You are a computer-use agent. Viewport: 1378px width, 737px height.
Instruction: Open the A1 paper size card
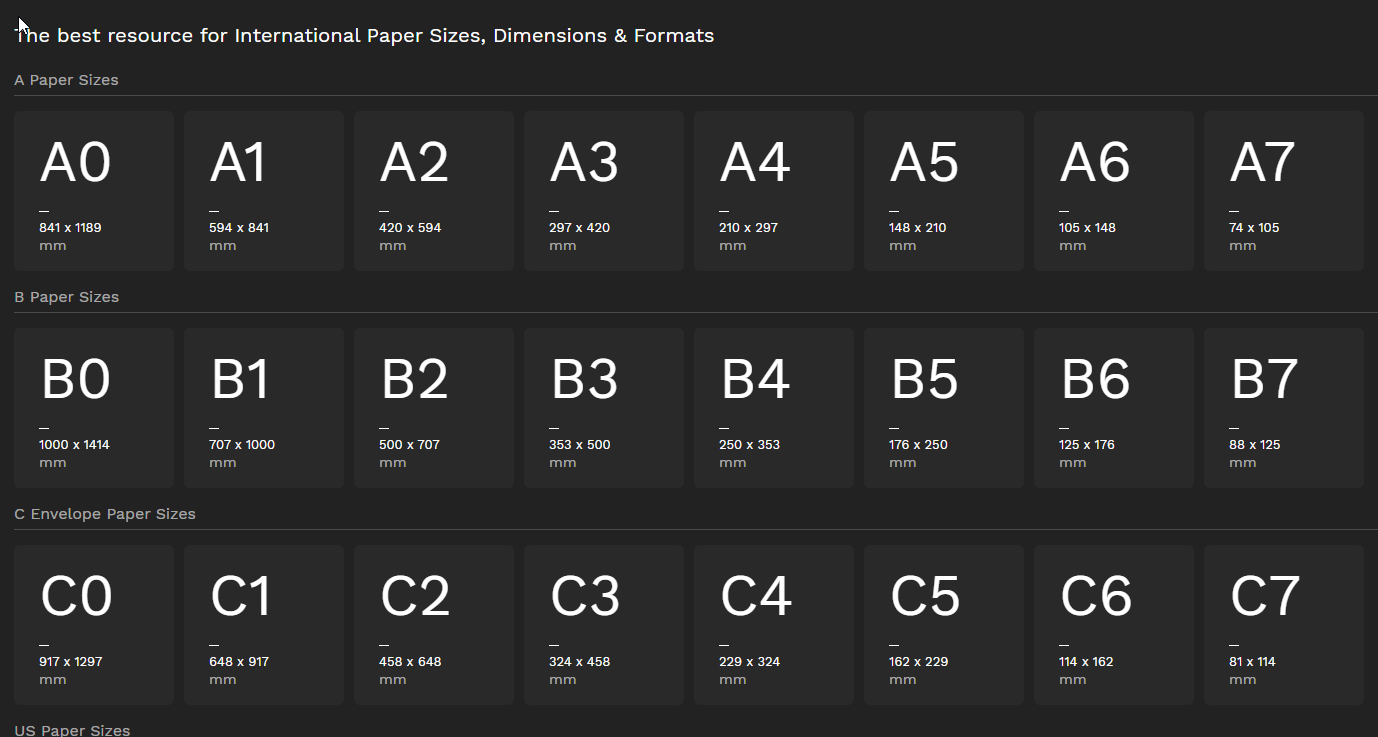point(264,191)
